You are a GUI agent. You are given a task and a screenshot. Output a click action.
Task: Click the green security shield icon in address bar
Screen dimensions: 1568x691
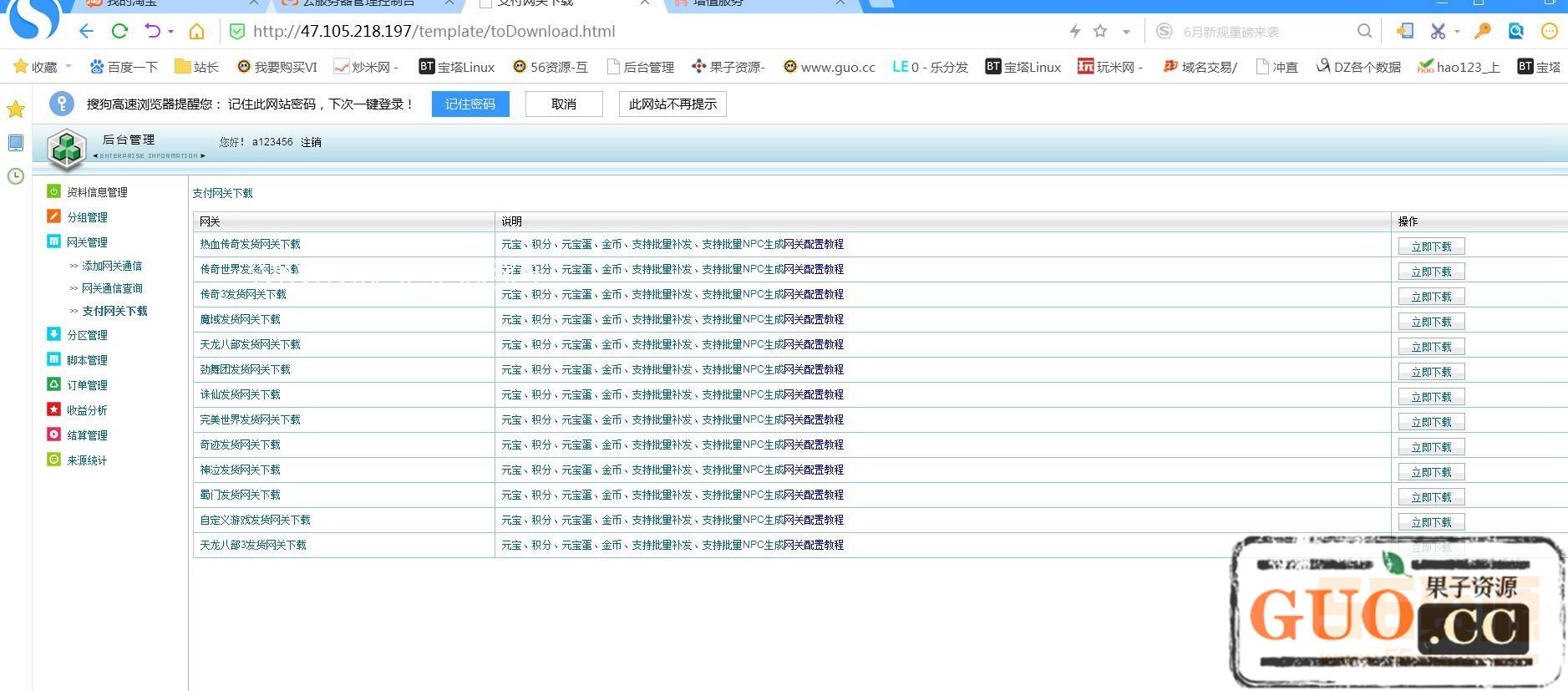237,32
